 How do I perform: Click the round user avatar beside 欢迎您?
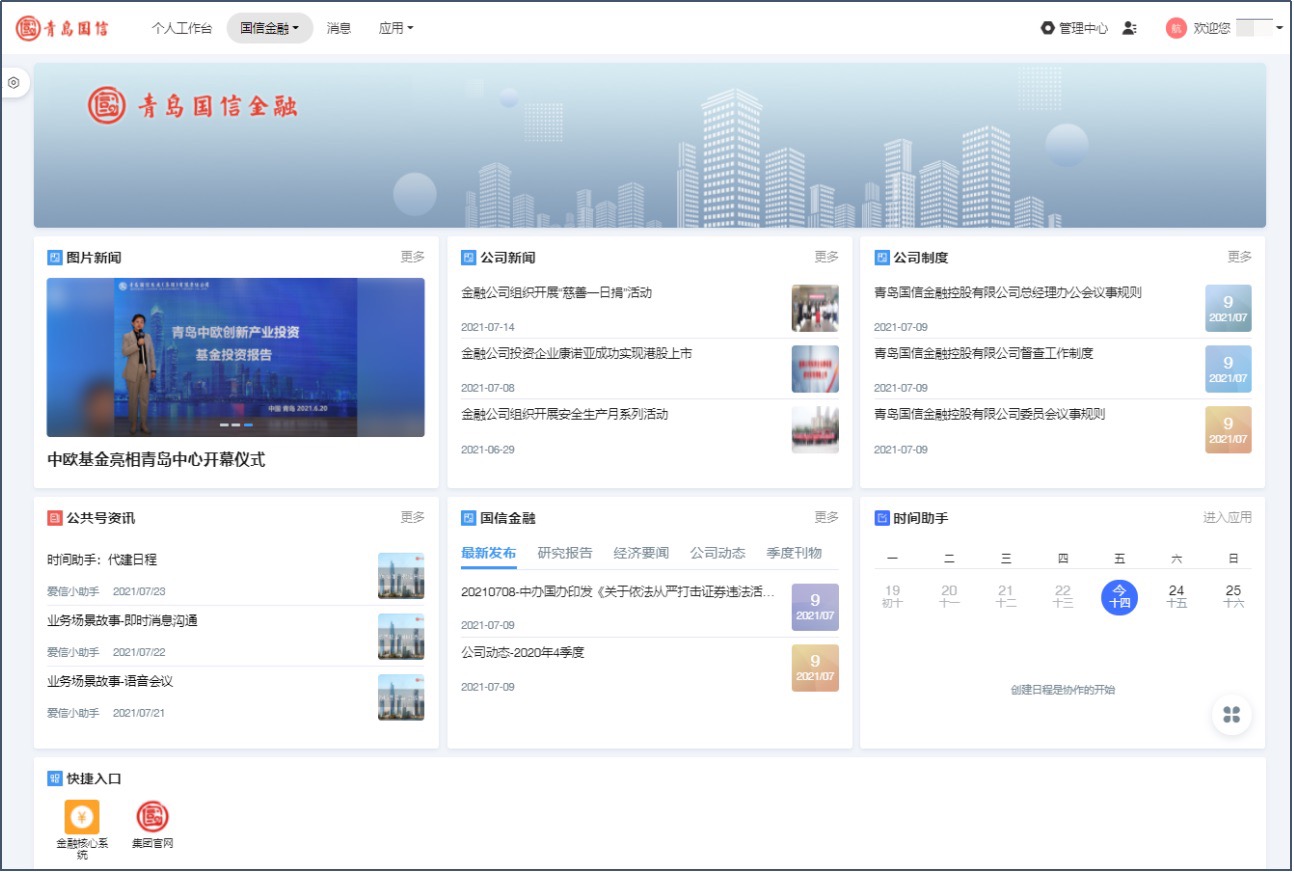tap(1176, 28)
